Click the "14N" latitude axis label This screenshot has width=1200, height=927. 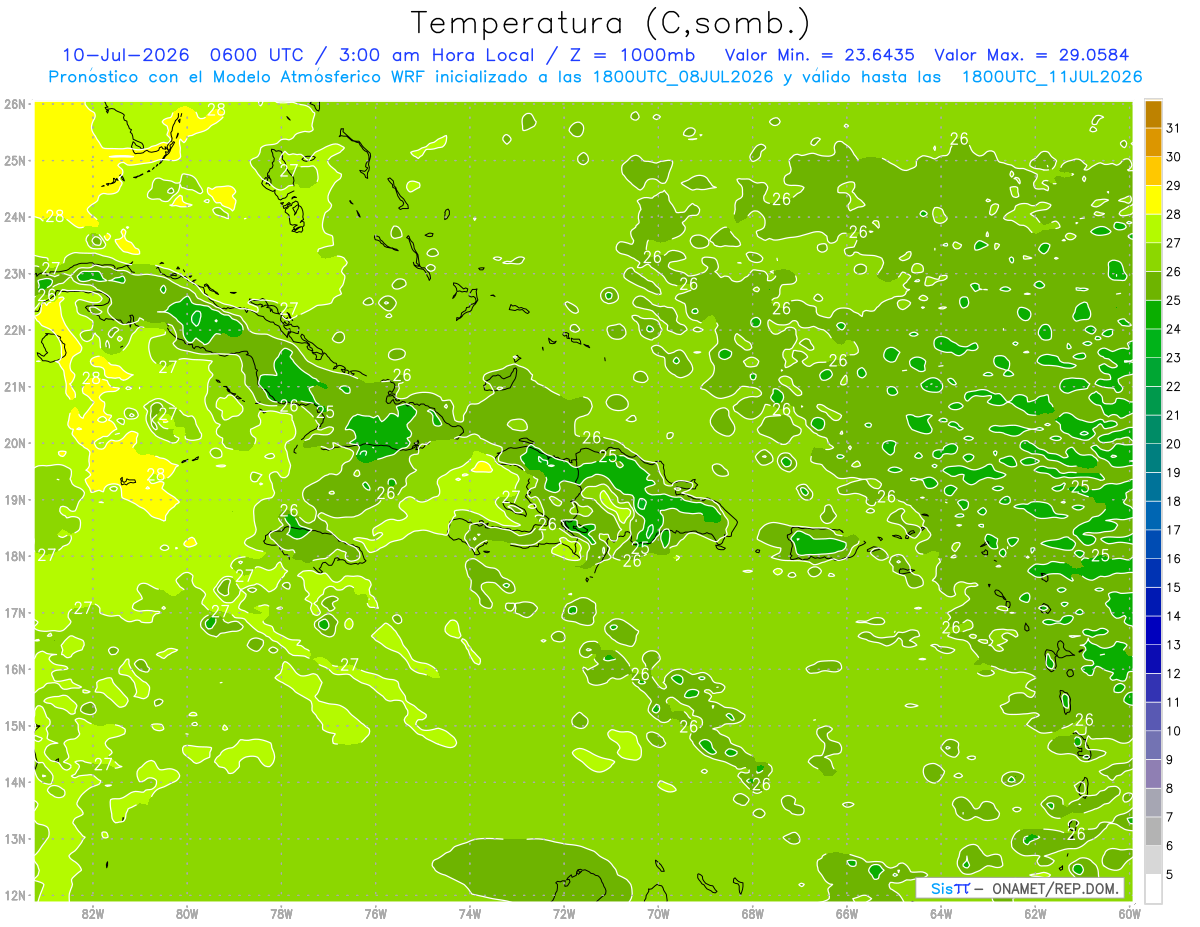14,782
